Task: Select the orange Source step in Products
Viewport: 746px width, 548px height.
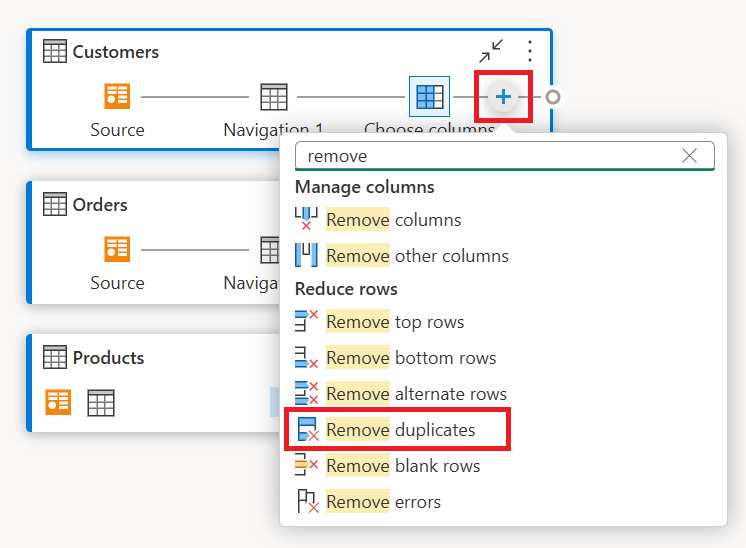Action: pos(58,402)
